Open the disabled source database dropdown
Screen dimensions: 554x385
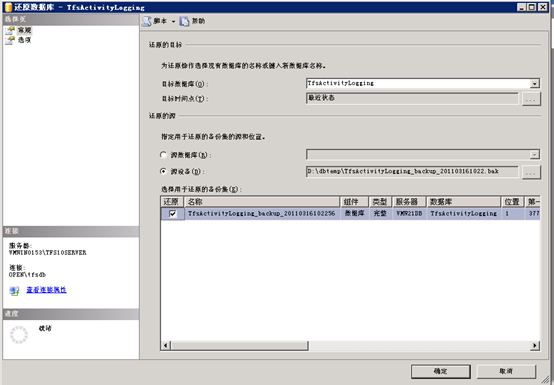535,154
